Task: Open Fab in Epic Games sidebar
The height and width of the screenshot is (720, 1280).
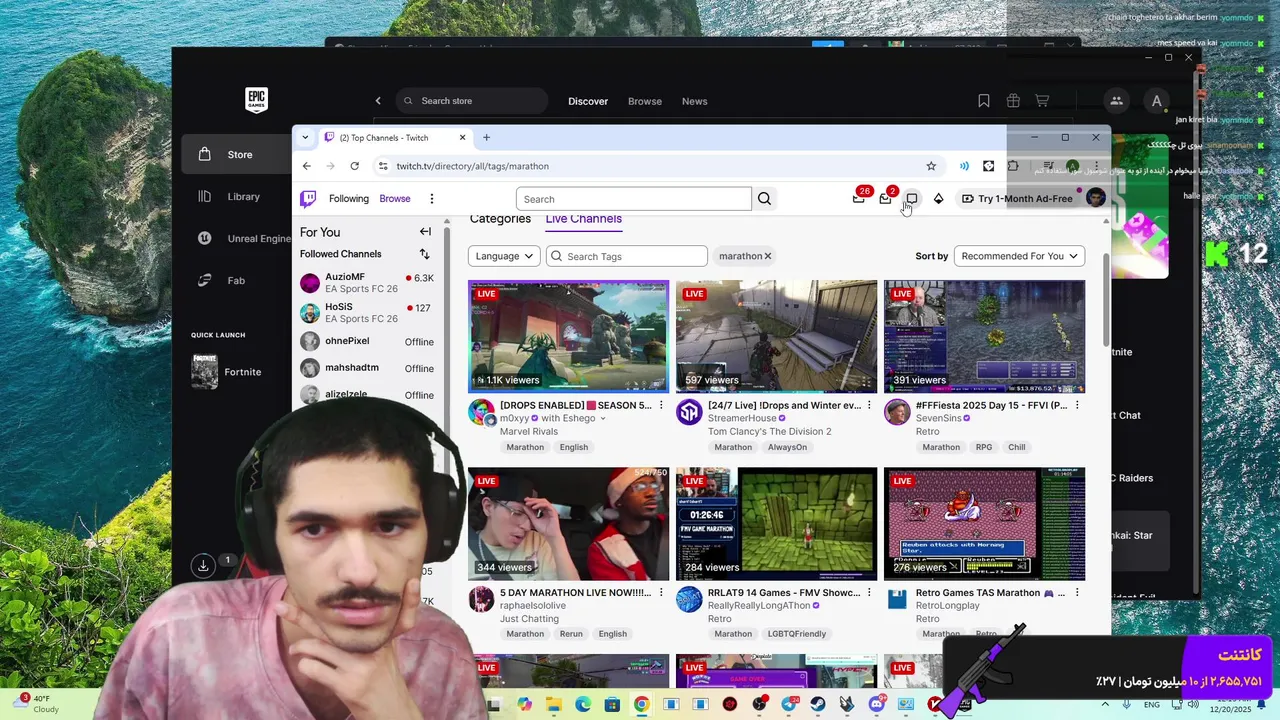Action: point(238,281)
